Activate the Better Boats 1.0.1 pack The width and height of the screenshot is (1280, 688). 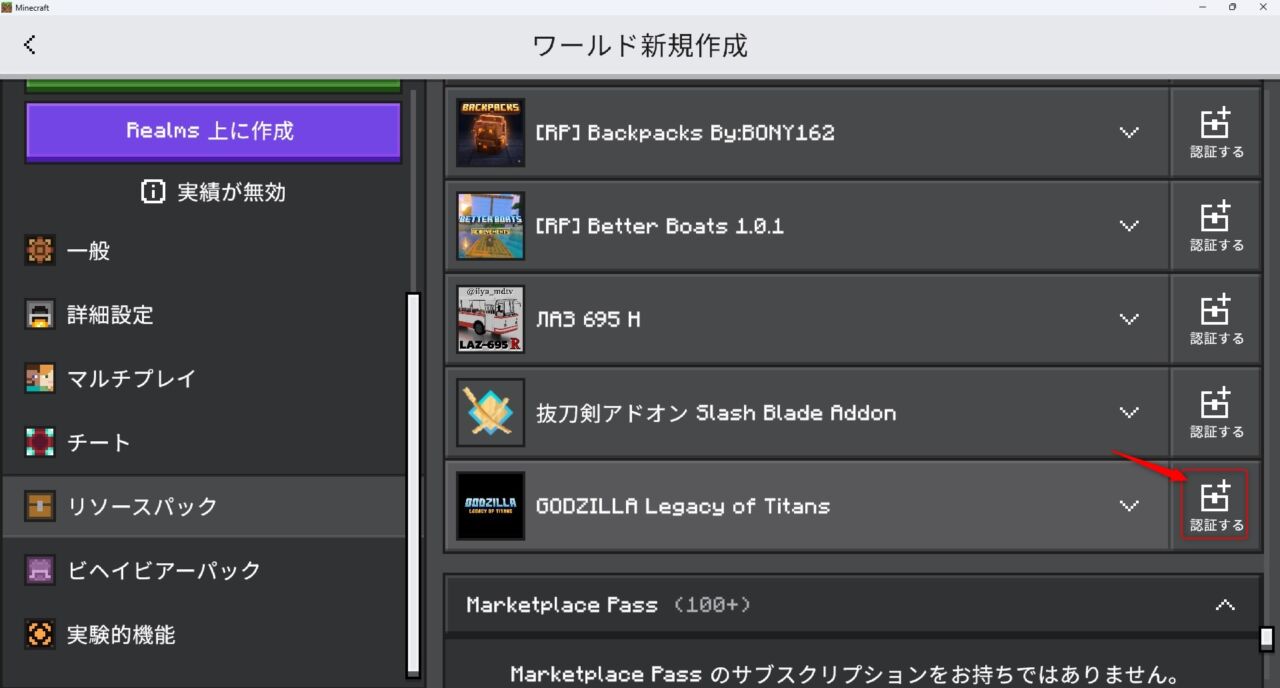click(1216, 226)
